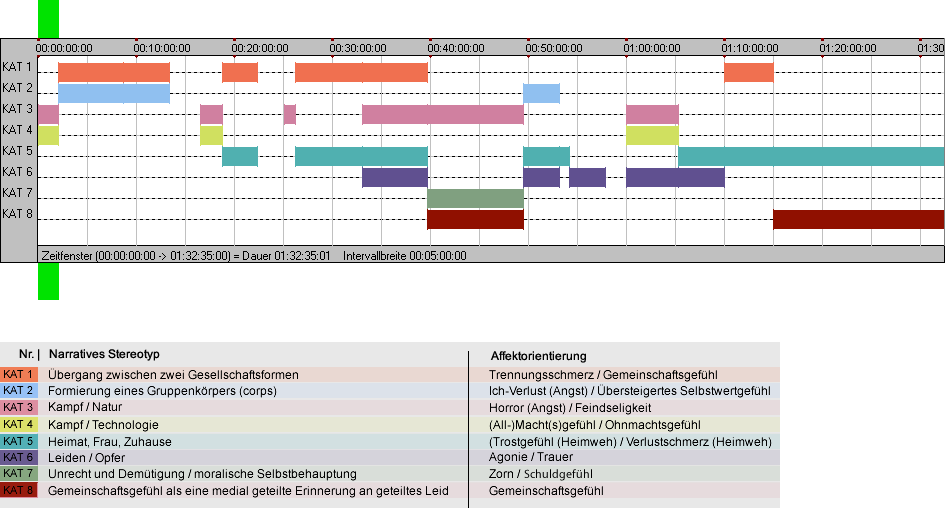Click the orange KAT 1 swatch in the legend
945x530 pixels.
19,374
